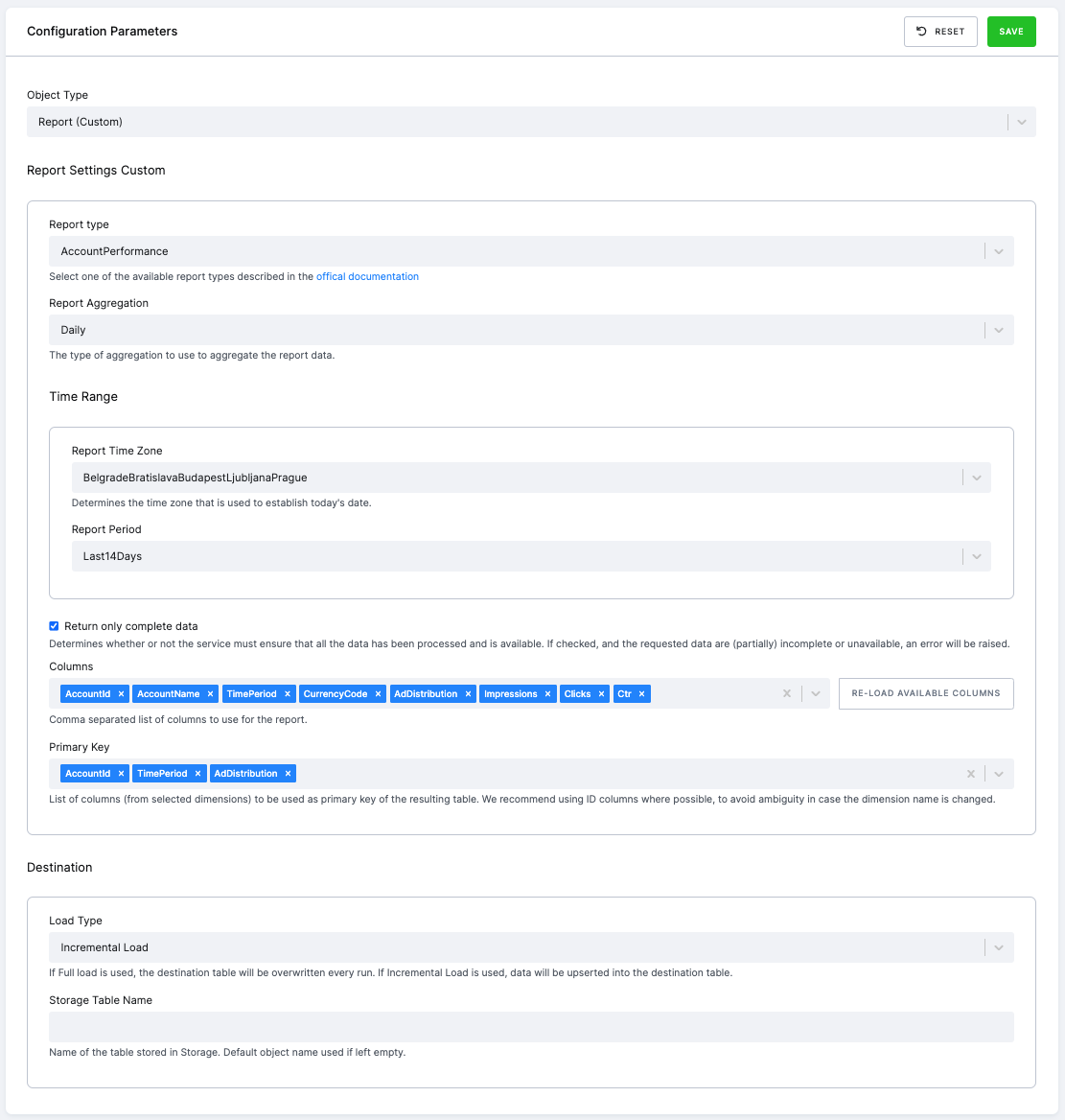
Task: Remove TimePeriod from Primary Key
Action: tap(197, 774)
